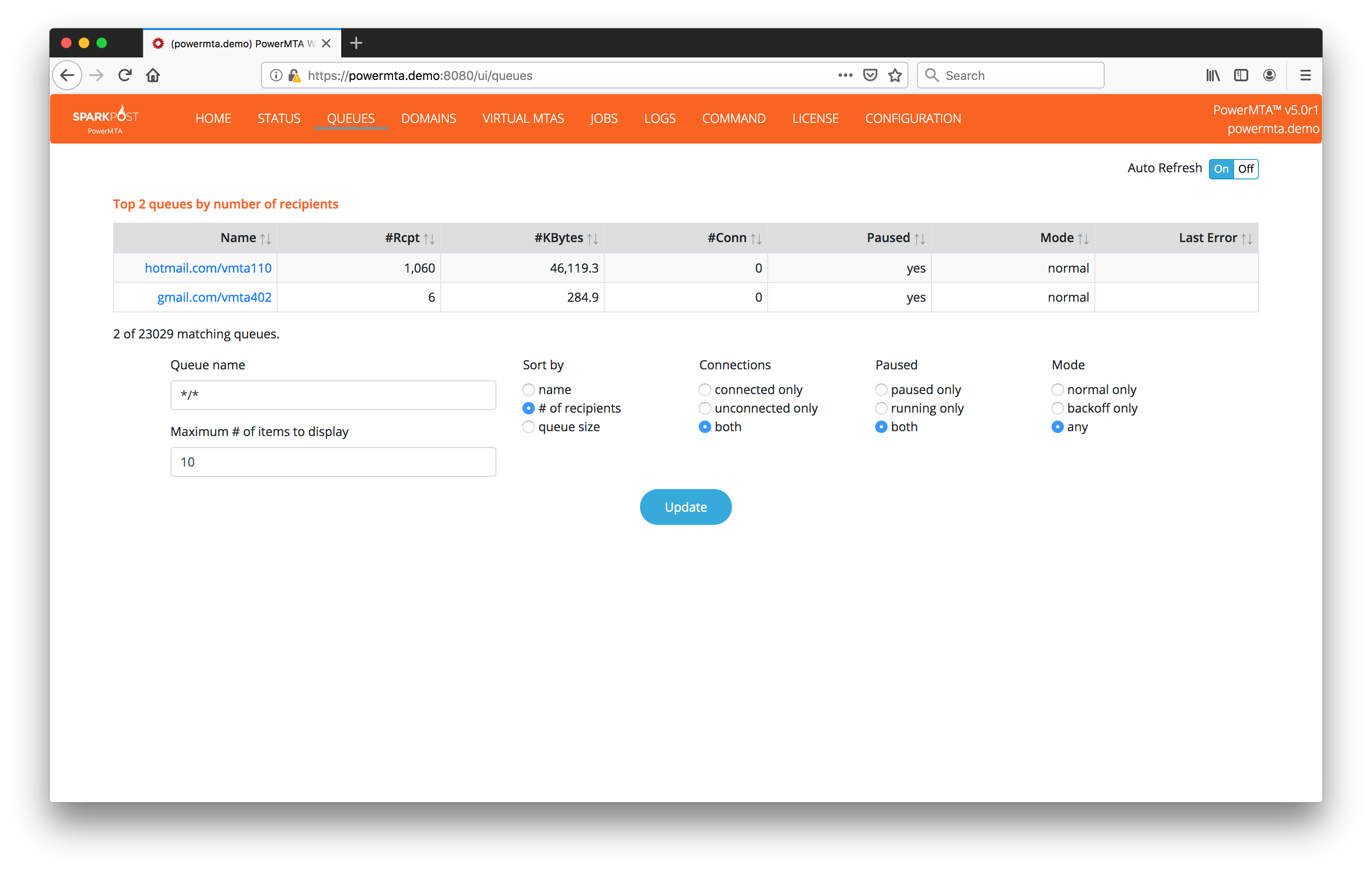Open the Firefox account icon
Viewport: 1372px width, 873px height.
1269,75
